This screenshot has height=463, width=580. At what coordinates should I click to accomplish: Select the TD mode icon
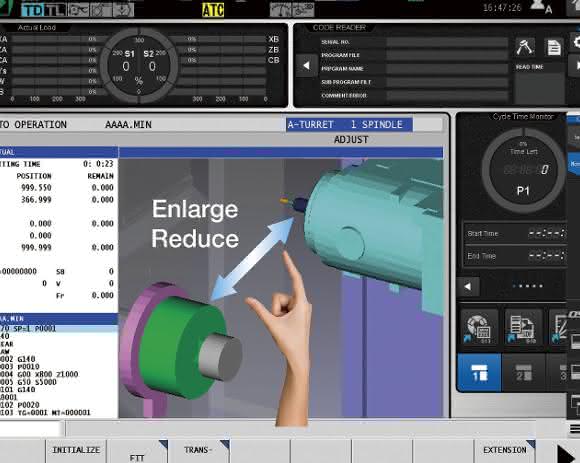tap(33, 10)
